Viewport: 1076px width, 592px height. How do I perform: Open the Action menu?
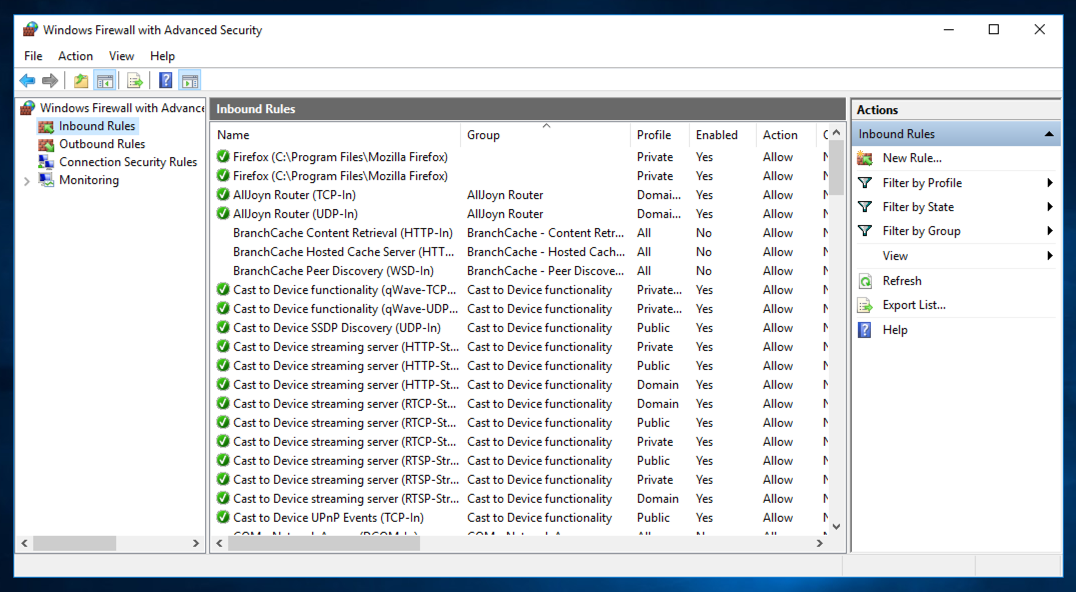[x=75, y=56]
